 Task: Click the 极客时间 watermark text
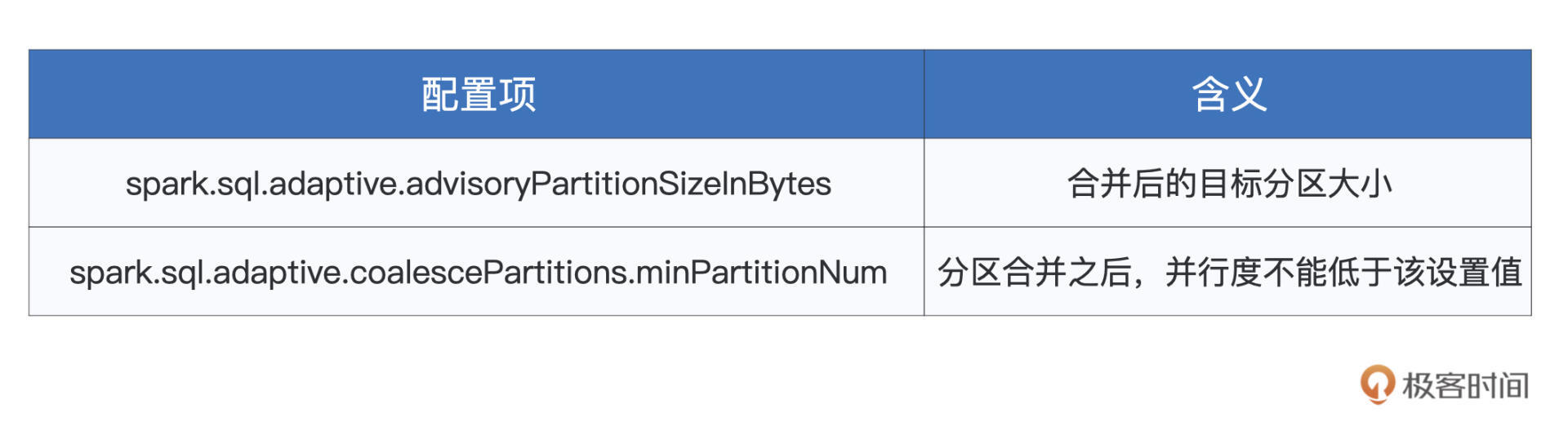point(1466,385)
